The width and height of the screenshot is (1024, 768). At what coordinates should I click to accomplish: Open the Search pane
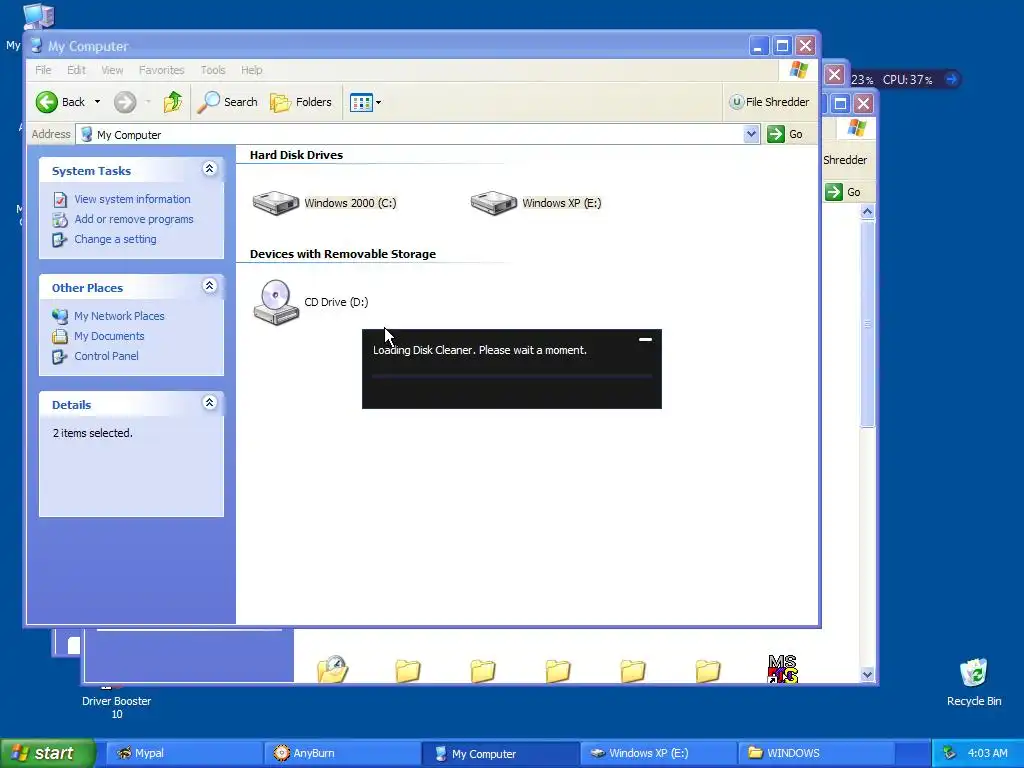click(x=228, y=102)
